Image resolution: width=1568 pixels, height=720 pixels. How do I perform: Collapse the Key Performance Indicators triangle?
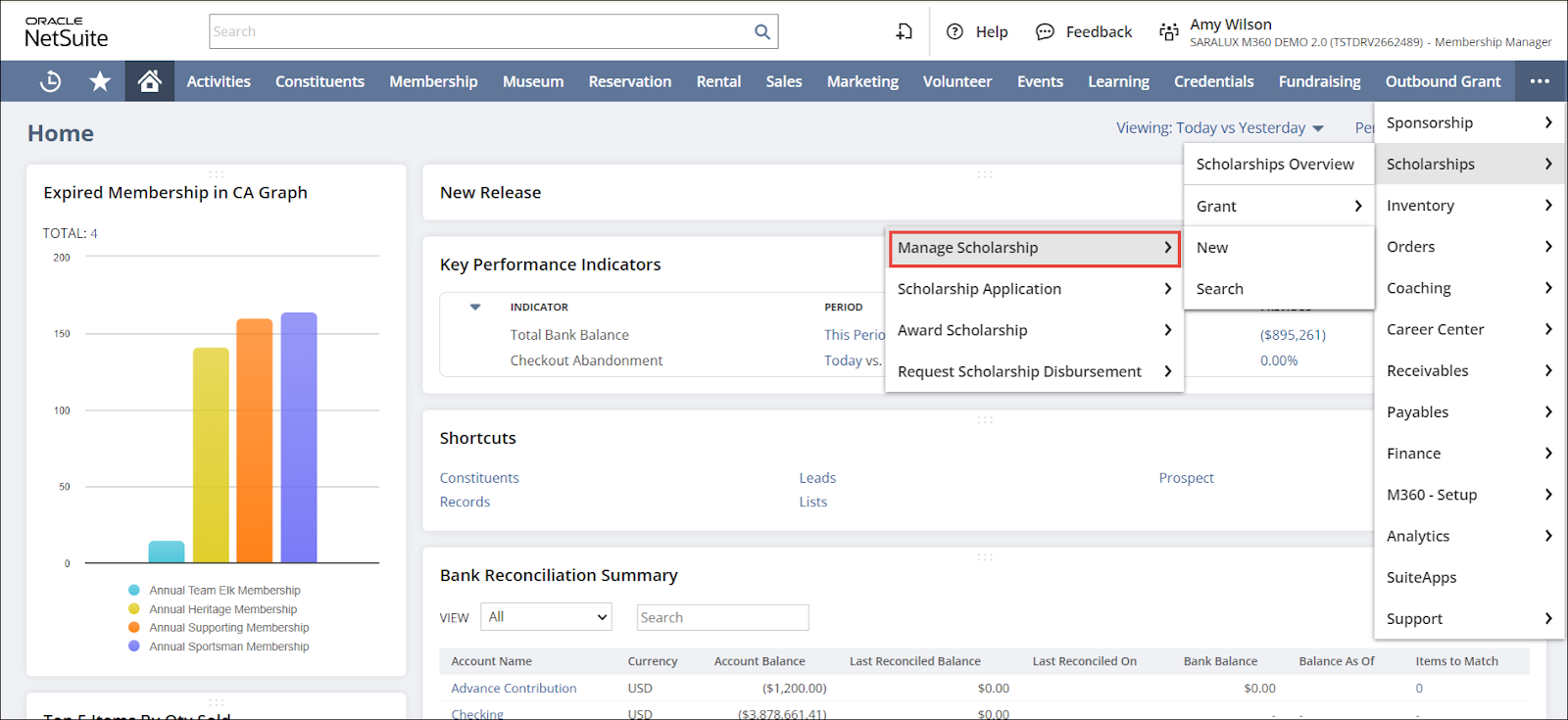coord(475,308)
